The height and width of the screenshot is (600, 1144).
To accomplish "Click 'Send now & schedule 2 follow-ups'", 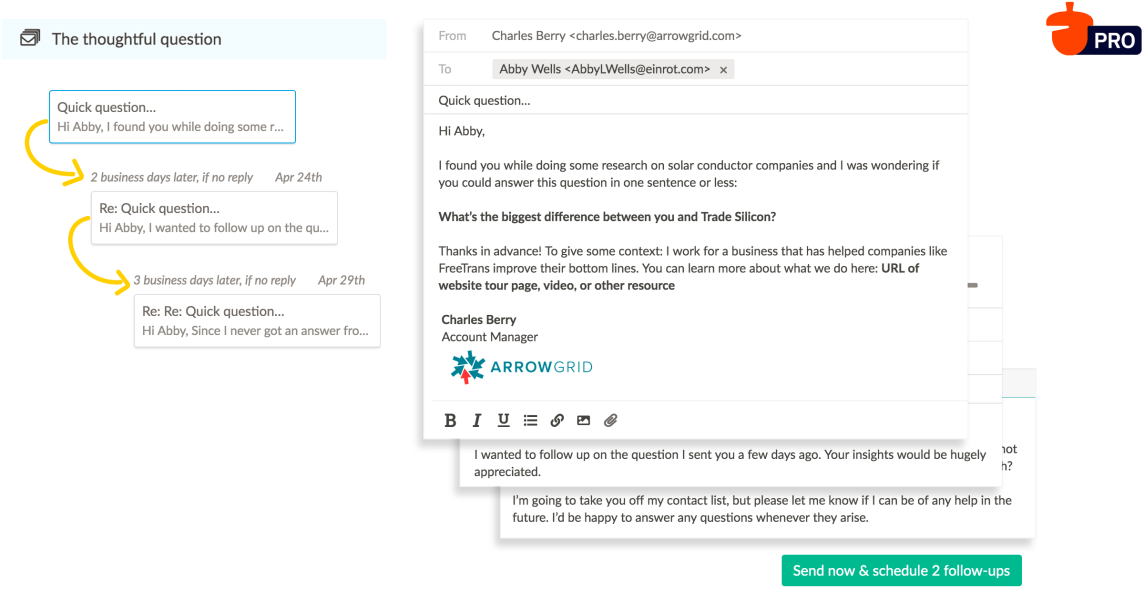I will tap(901, 570).
